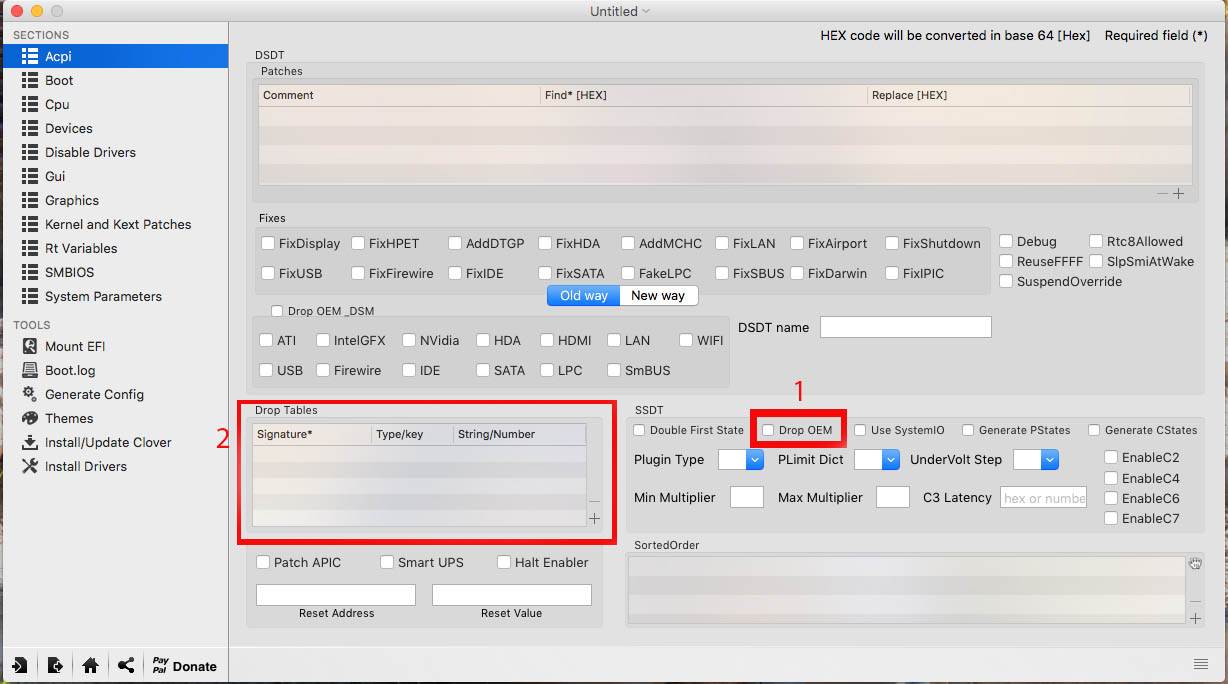
Task: Click the Min Multiplier field
Action: [x=747, y=497]
